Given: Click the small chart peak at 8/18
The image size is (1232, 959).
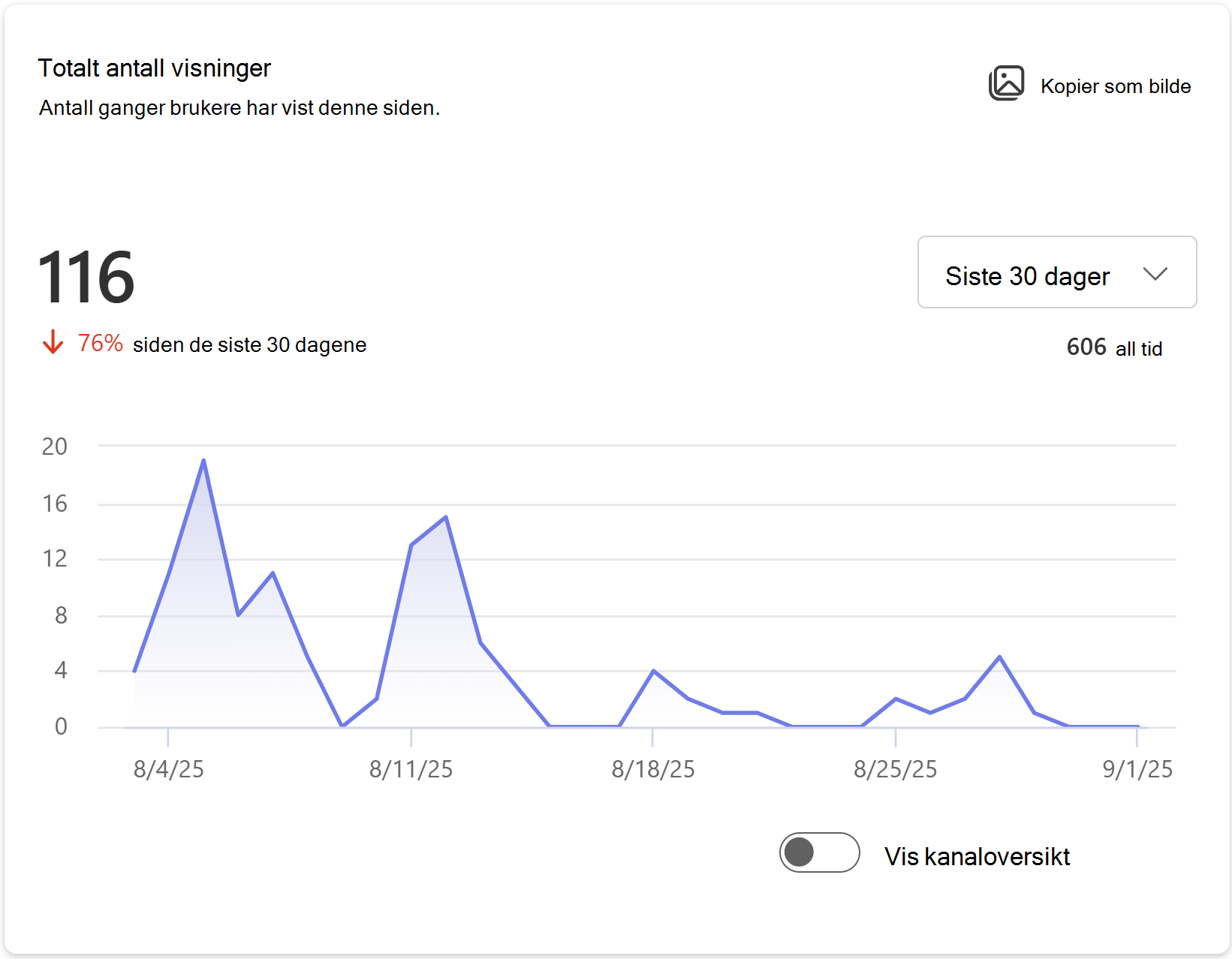Looking at the screenshot, I should click(x=654, y=670).
